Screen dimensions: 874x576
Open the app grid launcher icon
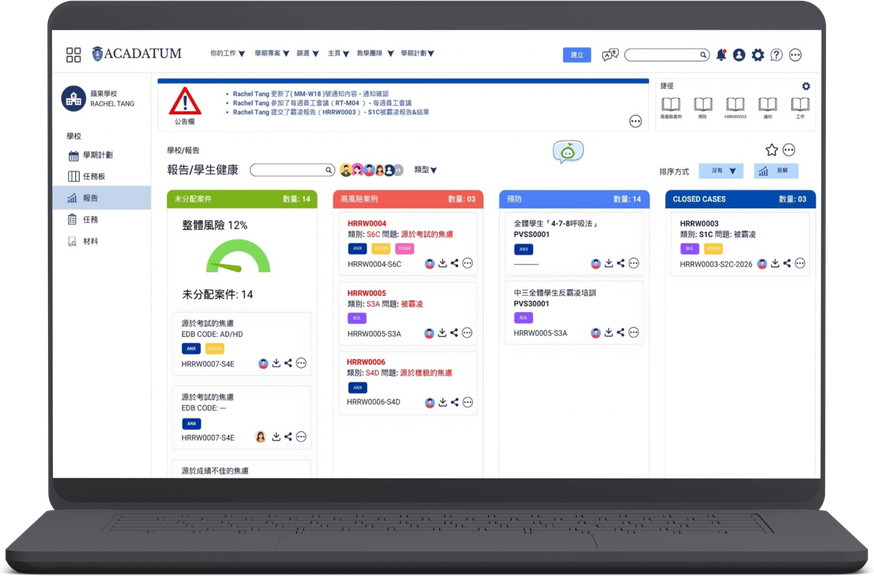click(x=73, y=54)
